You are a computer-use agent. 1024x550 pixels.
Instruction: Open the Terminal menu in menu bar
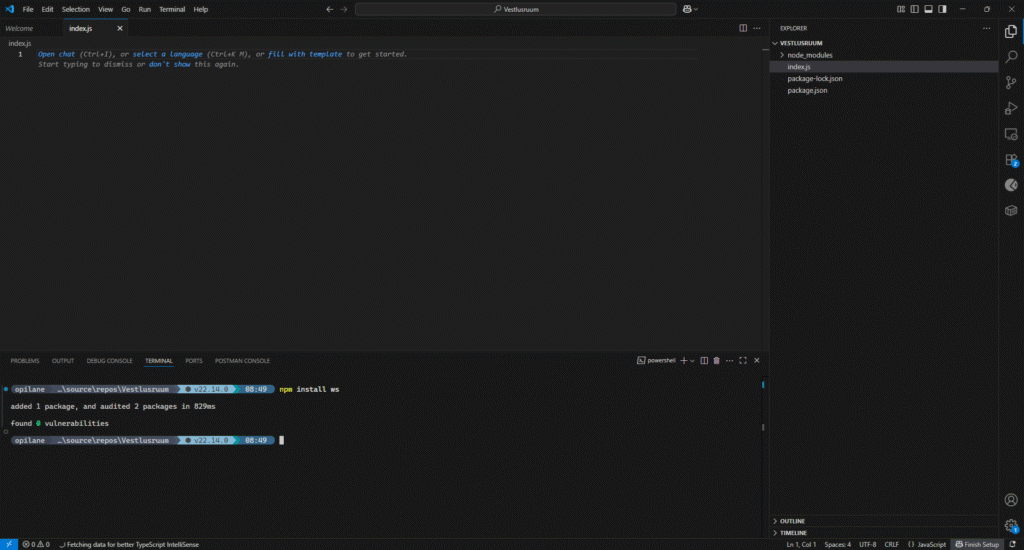[172, 9]
